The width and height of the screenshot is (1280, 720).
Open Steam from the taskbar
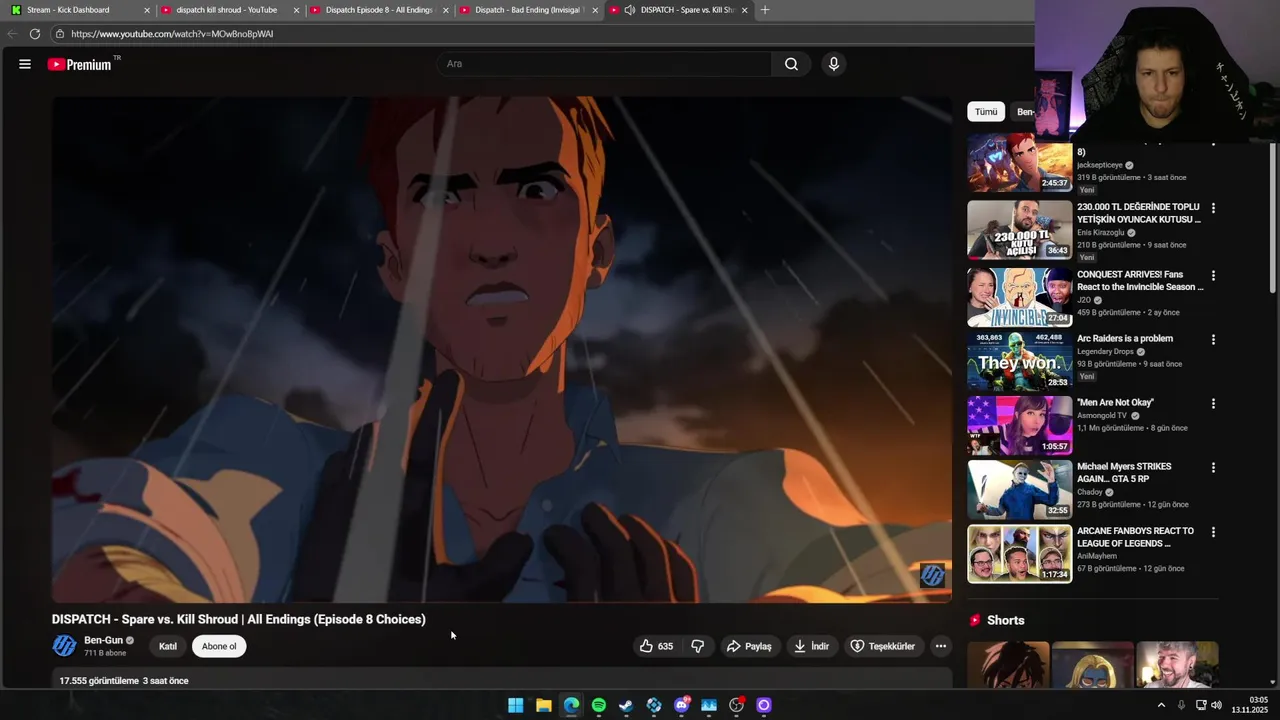(x=626, y=705)
